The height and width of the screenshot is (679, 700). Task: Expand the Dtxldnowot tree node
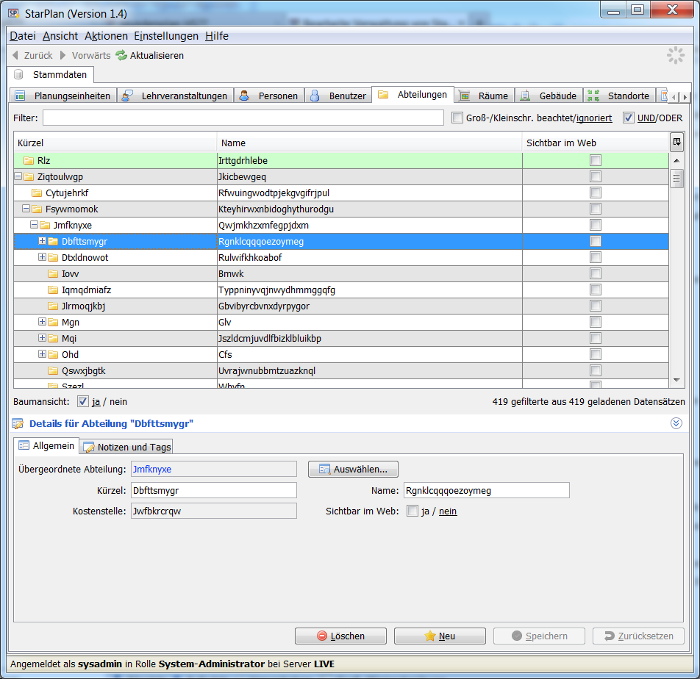tap(42, 257)
